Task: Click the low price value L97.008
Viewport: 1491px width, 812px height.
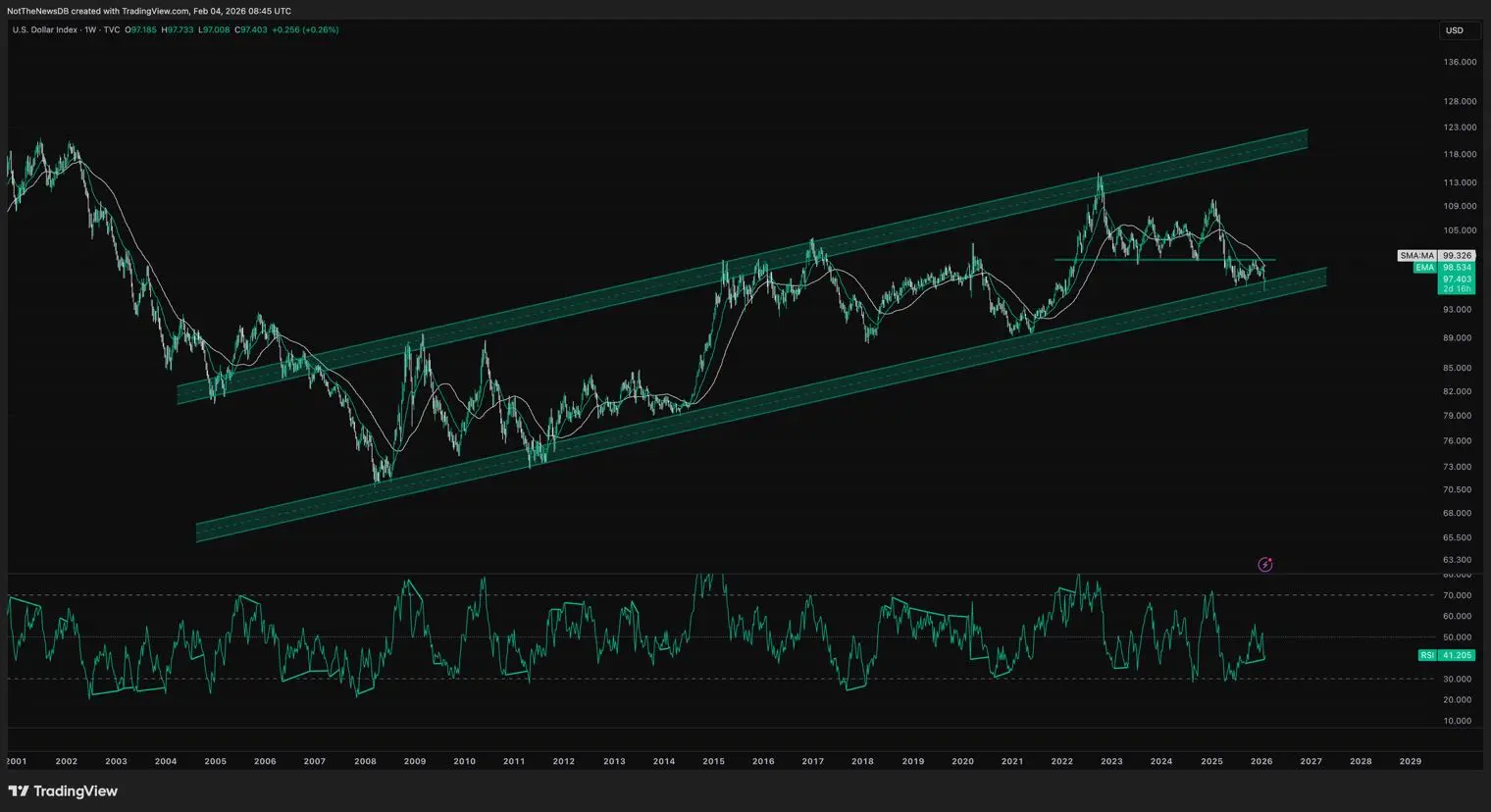Action: coord(214,30)
